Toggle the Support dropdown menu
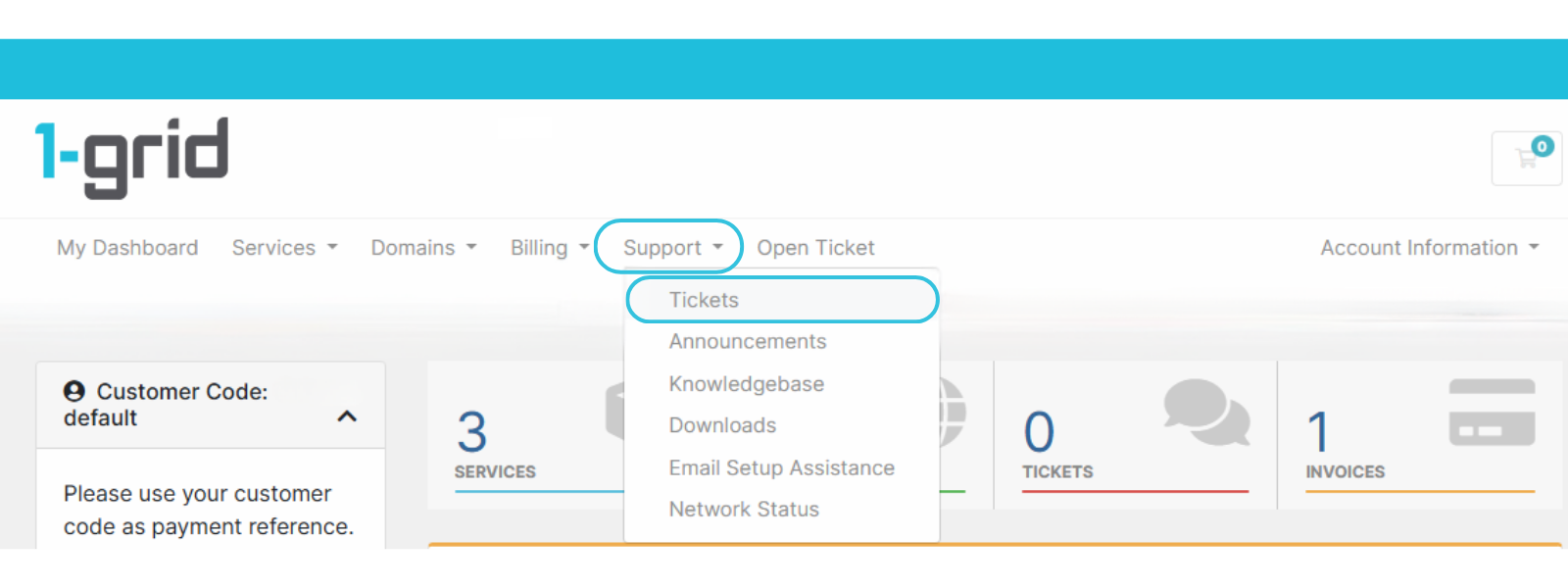The height and width of the screenshot is (588, 1568). pos(672,248)
